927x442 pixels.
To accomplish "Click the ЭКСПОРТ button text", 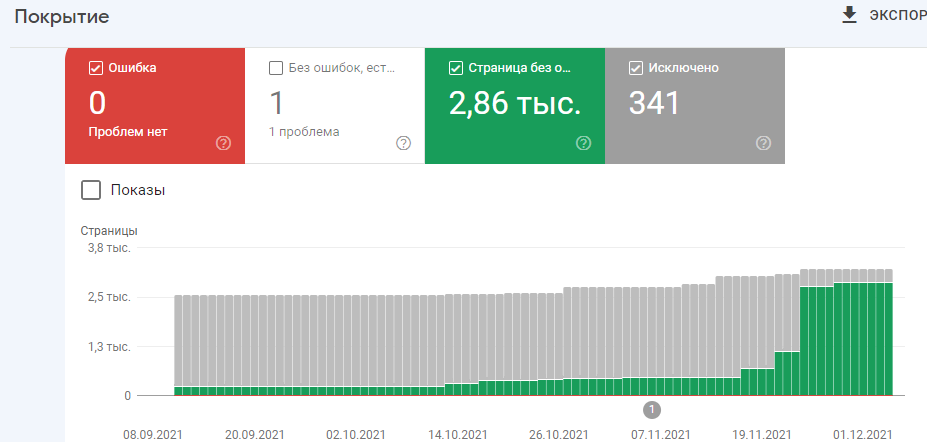I will tap(897, 16).
